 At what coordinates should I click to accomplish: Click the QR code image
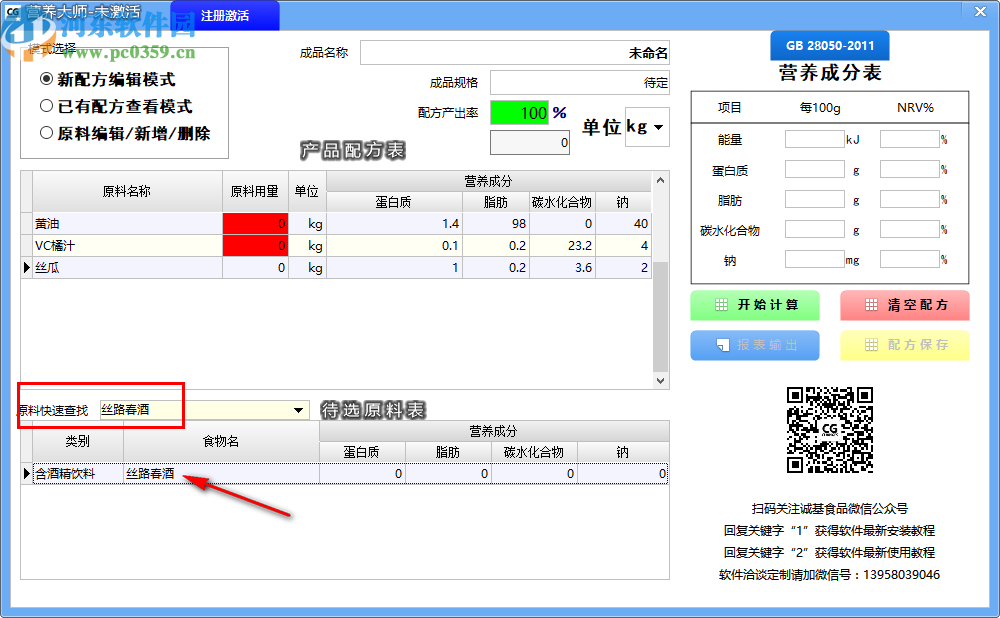(830, 430)
